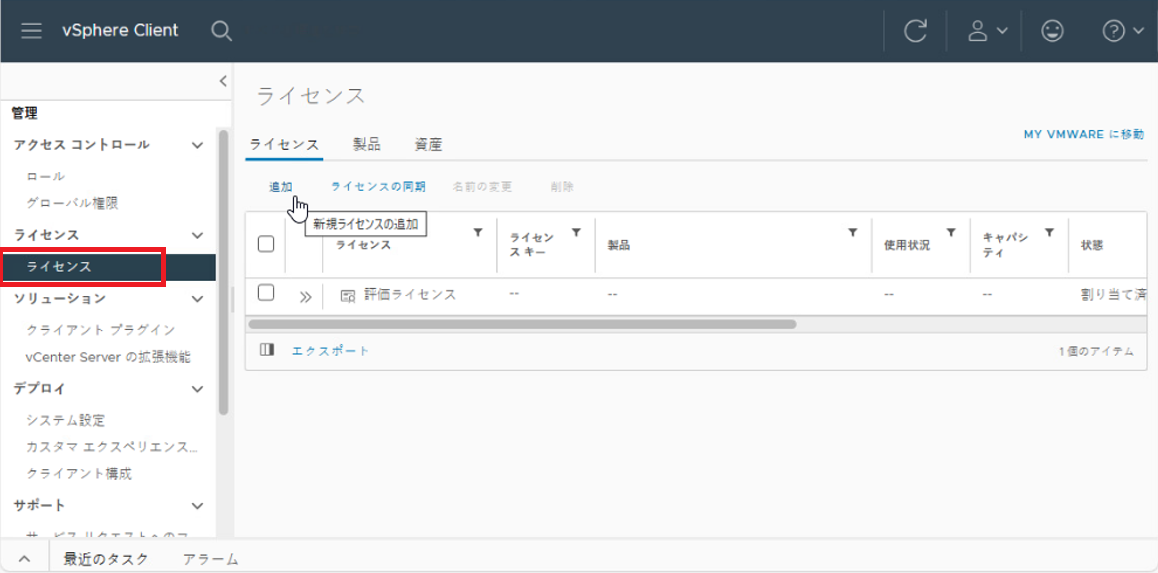Select the highlighted ライセンス sidebar item
Viewport: 1158px width, 573px height.
click(109, 267)
